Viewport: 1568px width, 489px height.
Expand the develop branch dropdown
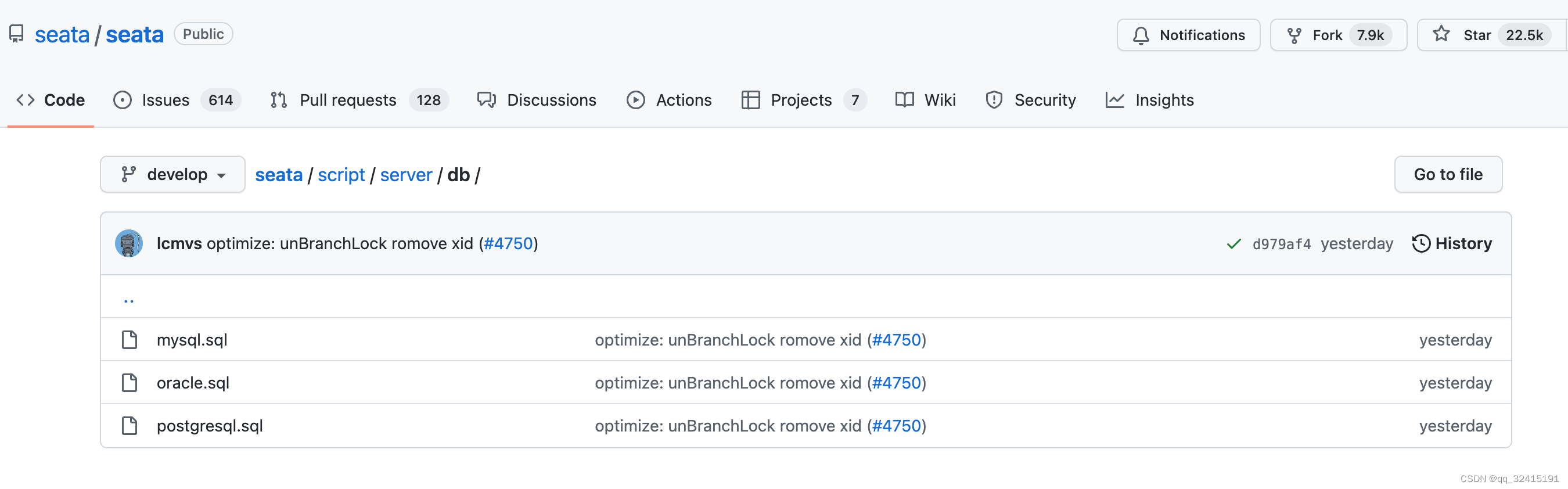point(173,175)
